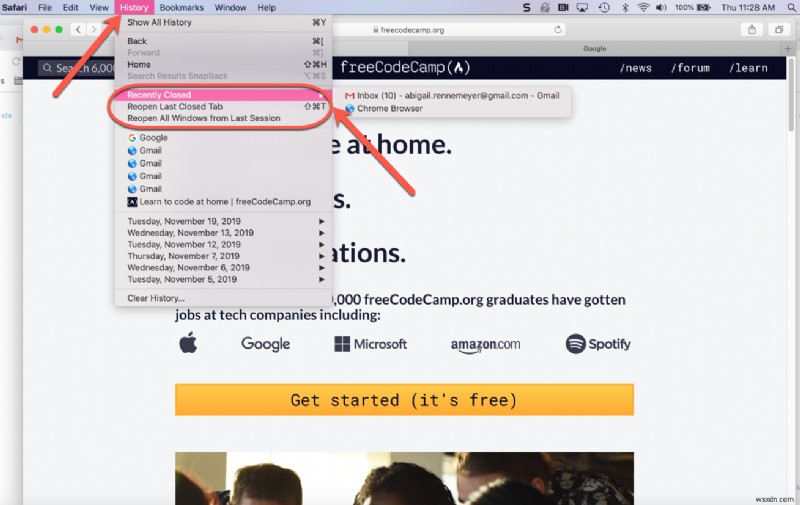Image resolution: width=800 pixels, height=505 pixels.
Task: Click the Thu 11:28 AM clock
Action: [748, 7]
